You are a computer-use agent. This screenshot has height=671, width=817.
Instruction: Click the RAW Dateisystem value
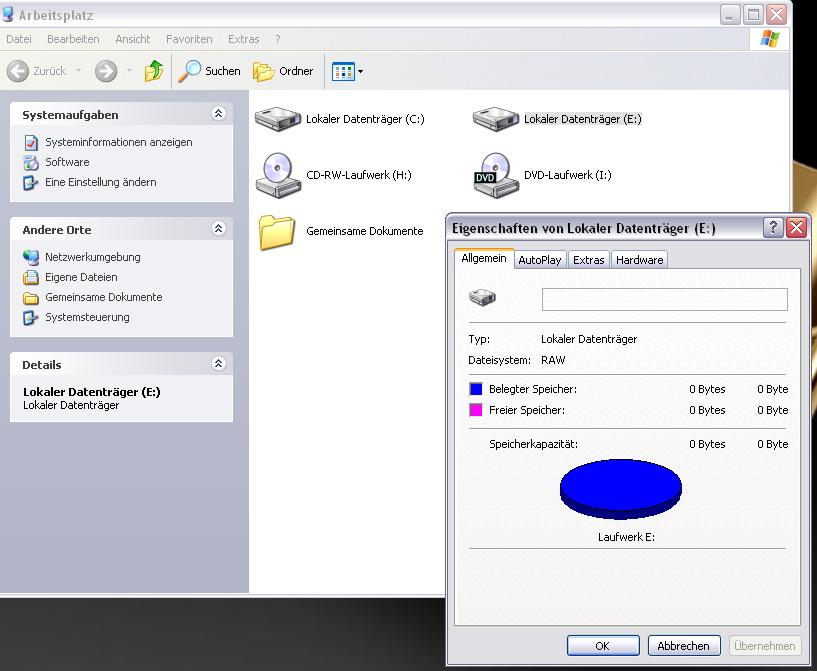coord(553,360)
